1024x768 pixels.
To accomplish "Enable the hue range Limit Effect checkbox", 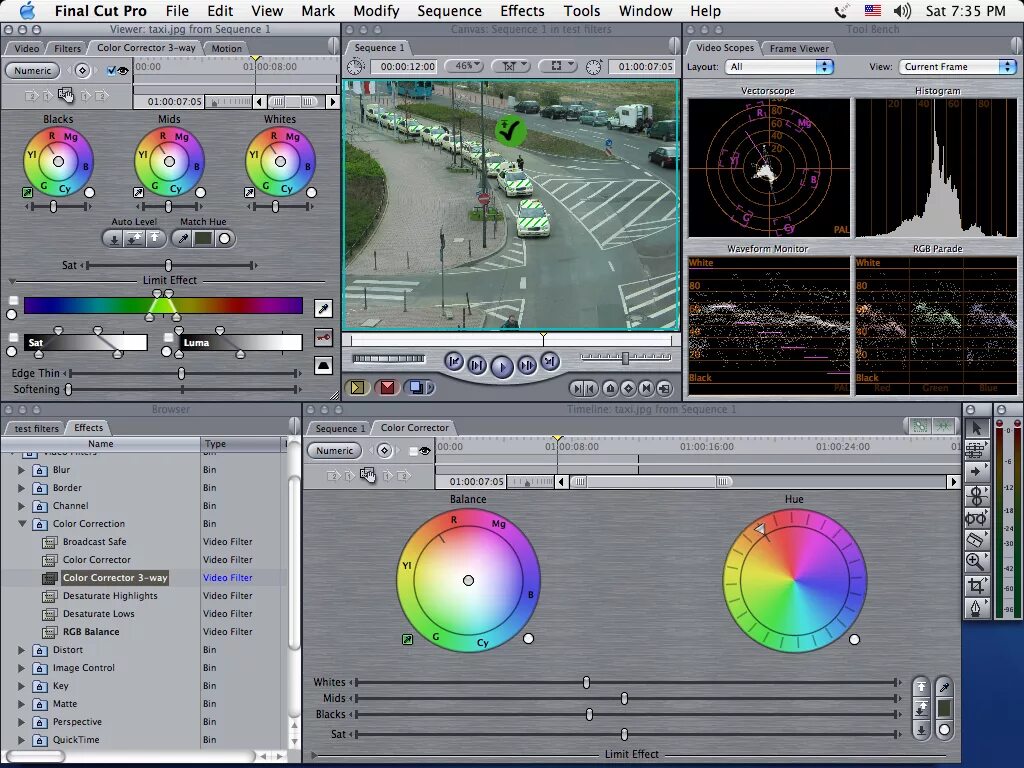I will 13,300.
